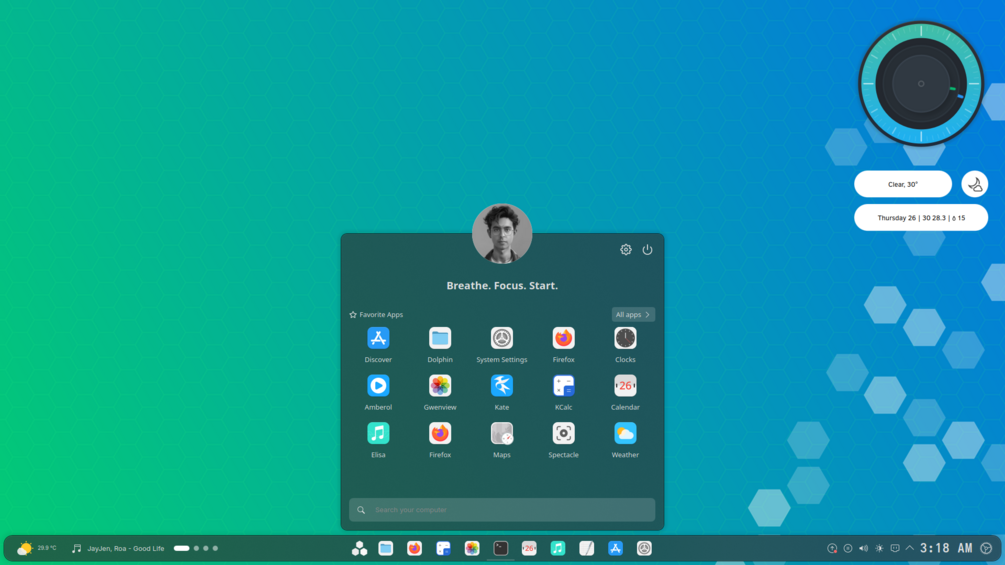Launch Kate text editor
The width and height of the screenshot is (1005, 565).
tap(502, 392)
